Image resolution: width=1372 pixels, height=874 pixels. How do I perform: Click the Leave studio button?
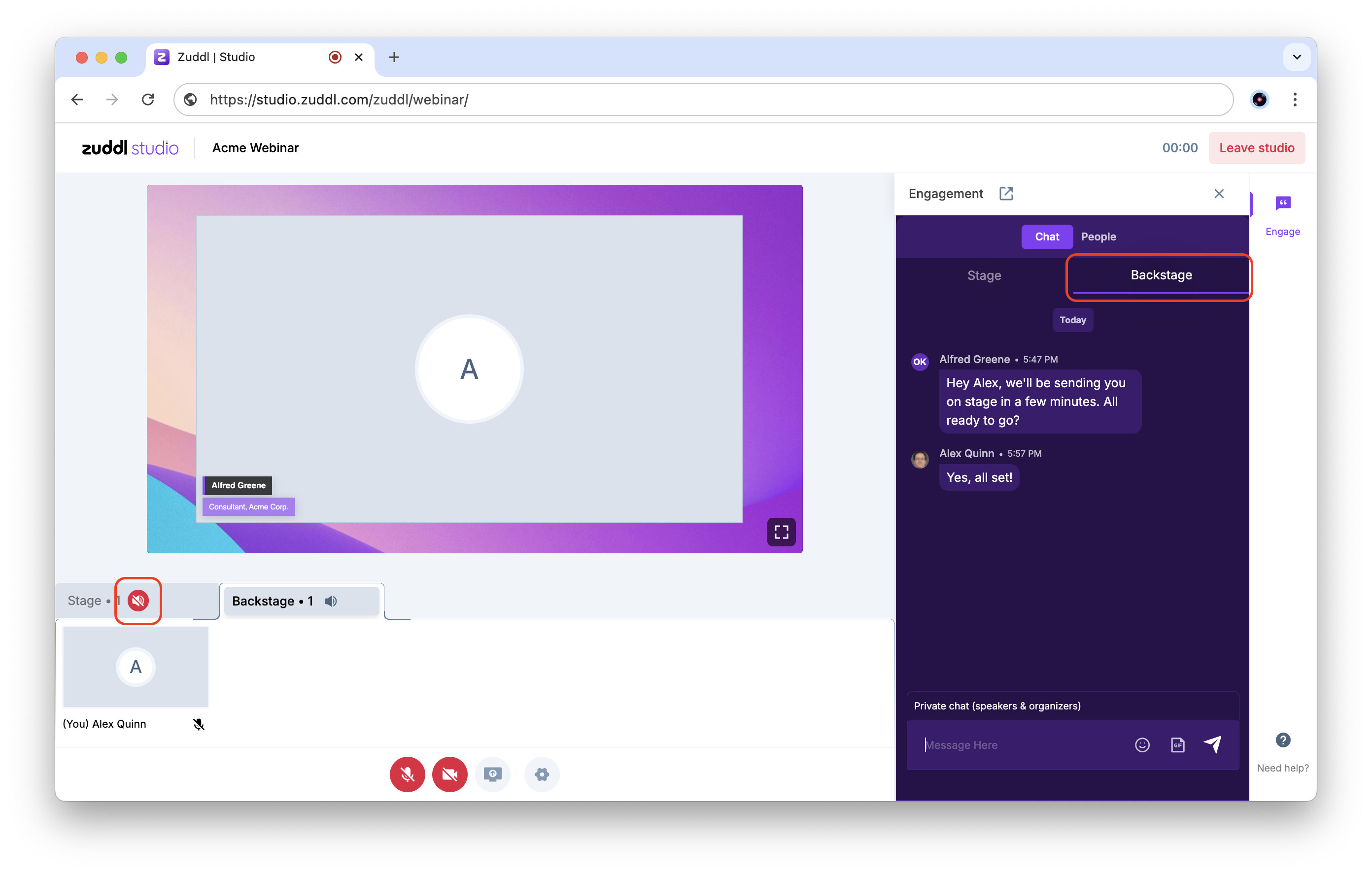(1256, 148)
